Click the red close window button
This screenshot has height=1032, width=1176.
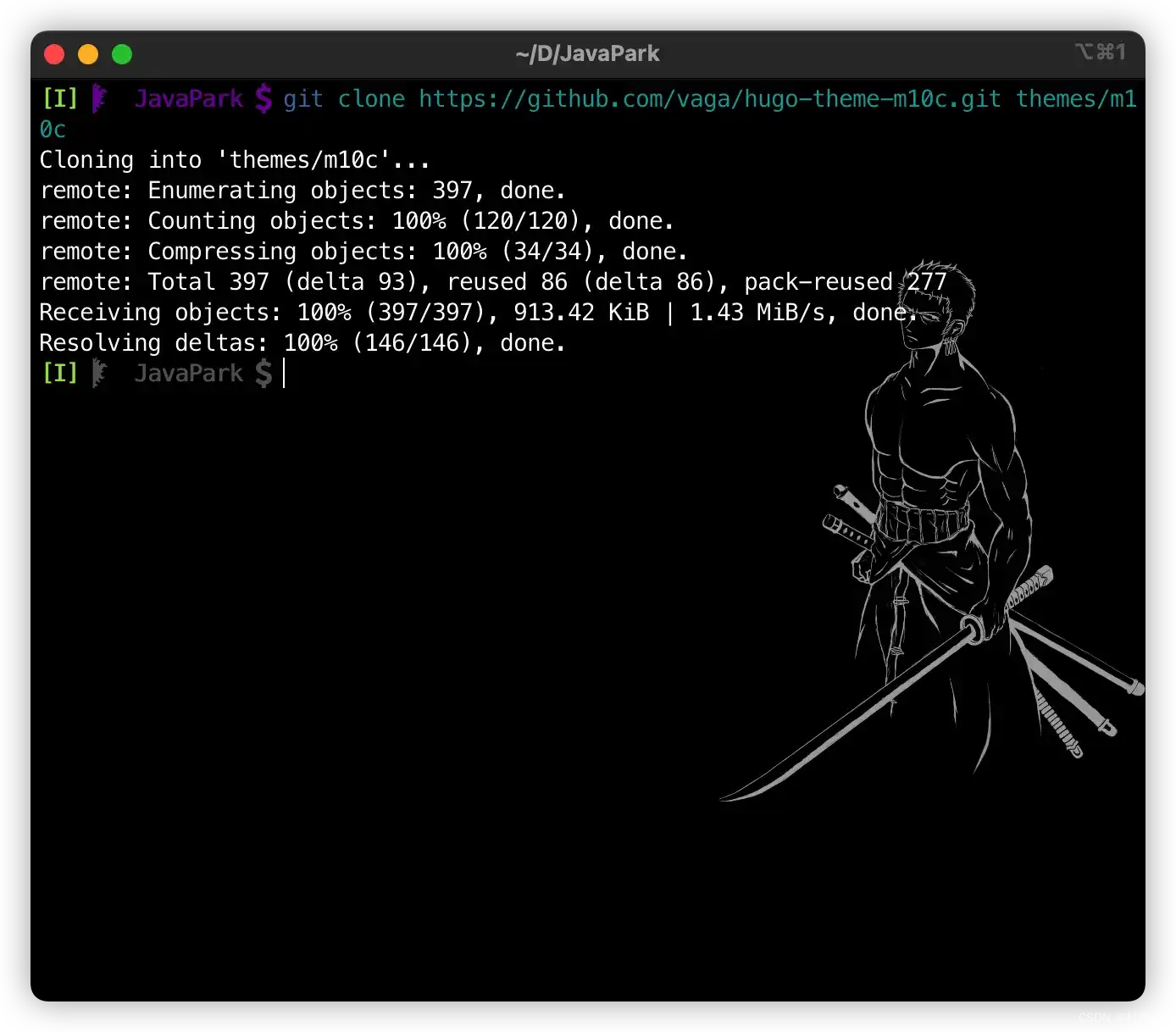54,54
